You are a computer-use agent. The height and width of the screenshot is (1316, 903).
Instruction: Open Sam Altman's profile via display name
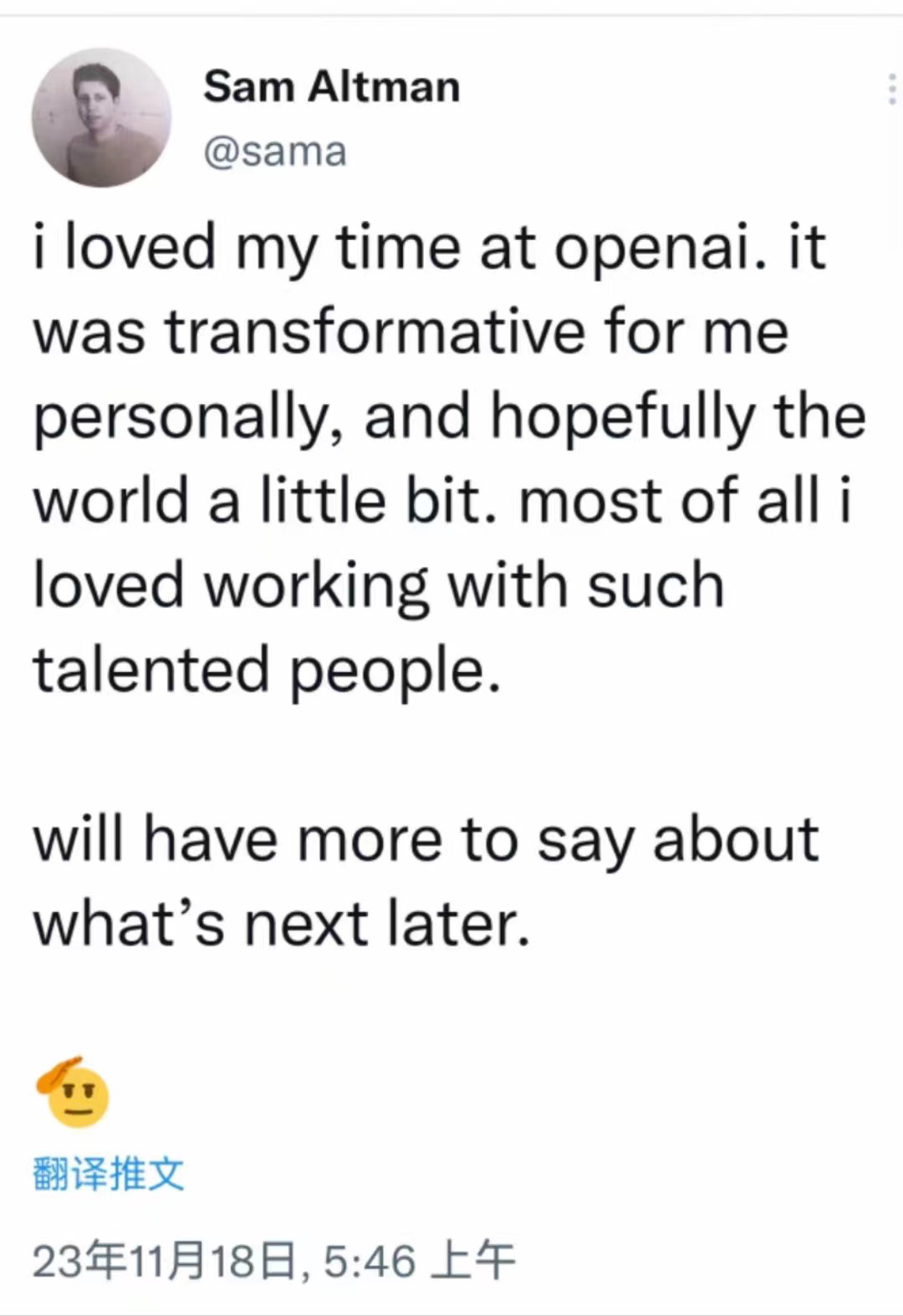pos(331,86)
